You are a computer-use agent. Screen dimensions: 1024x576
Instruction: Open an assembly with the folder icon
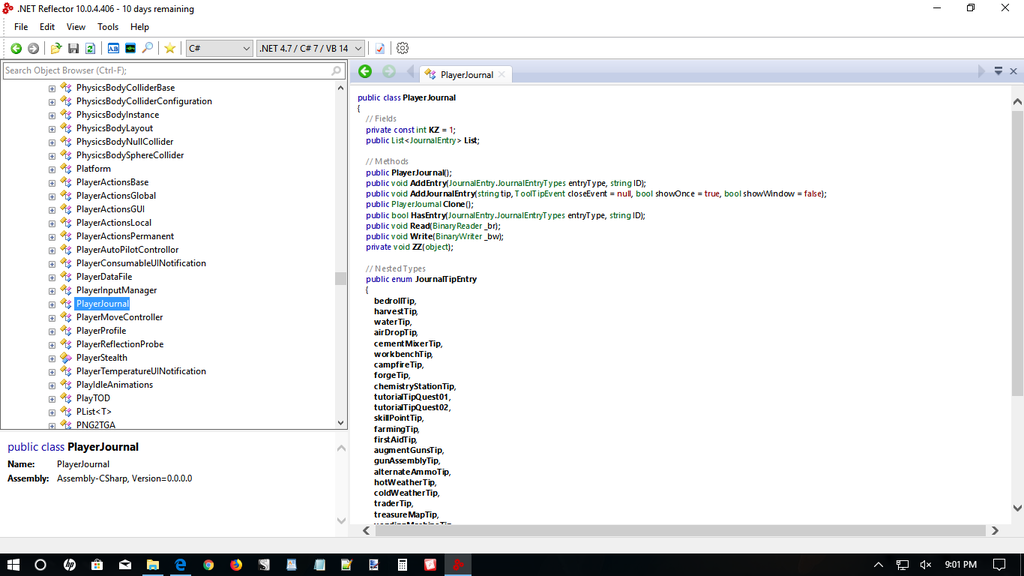click(56, 48)
